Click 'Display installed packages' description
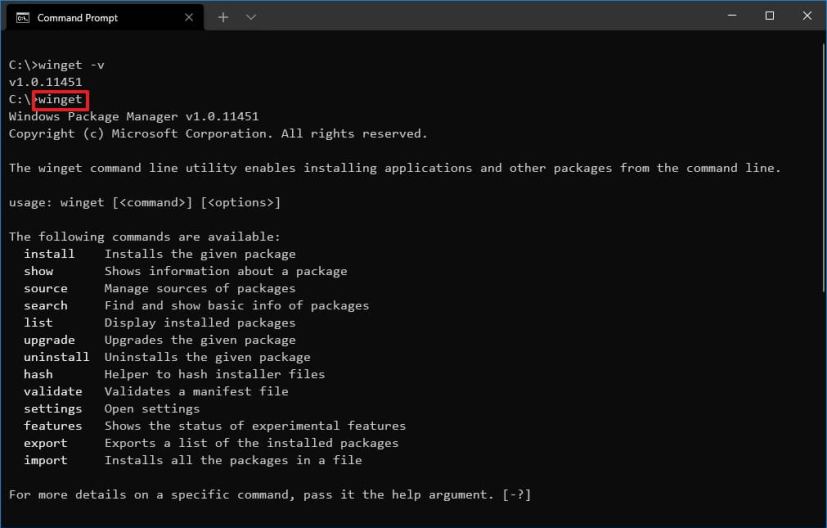 pyautogui.click(x=200, y=323)
